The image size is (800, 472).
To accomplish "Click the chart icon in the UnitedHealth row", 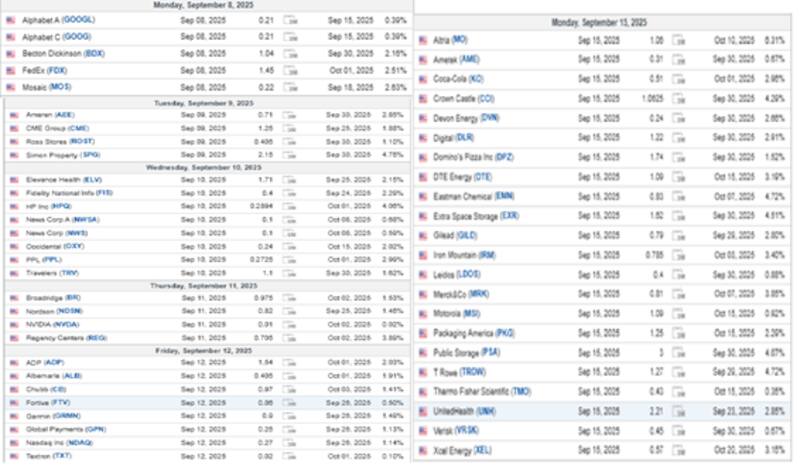I will tap(677, 410).
